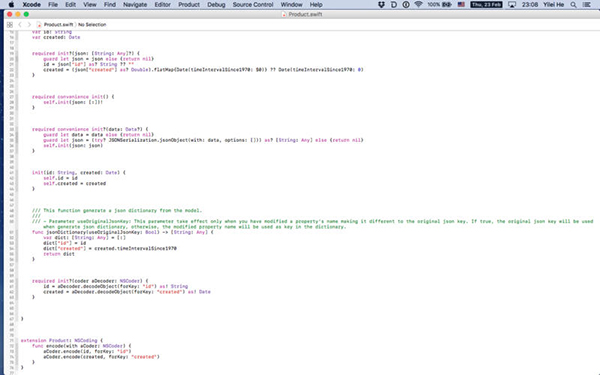Screen dimensions: 600x375
Task: Click the 'self.id = id' line
Action: pos(60,178)
